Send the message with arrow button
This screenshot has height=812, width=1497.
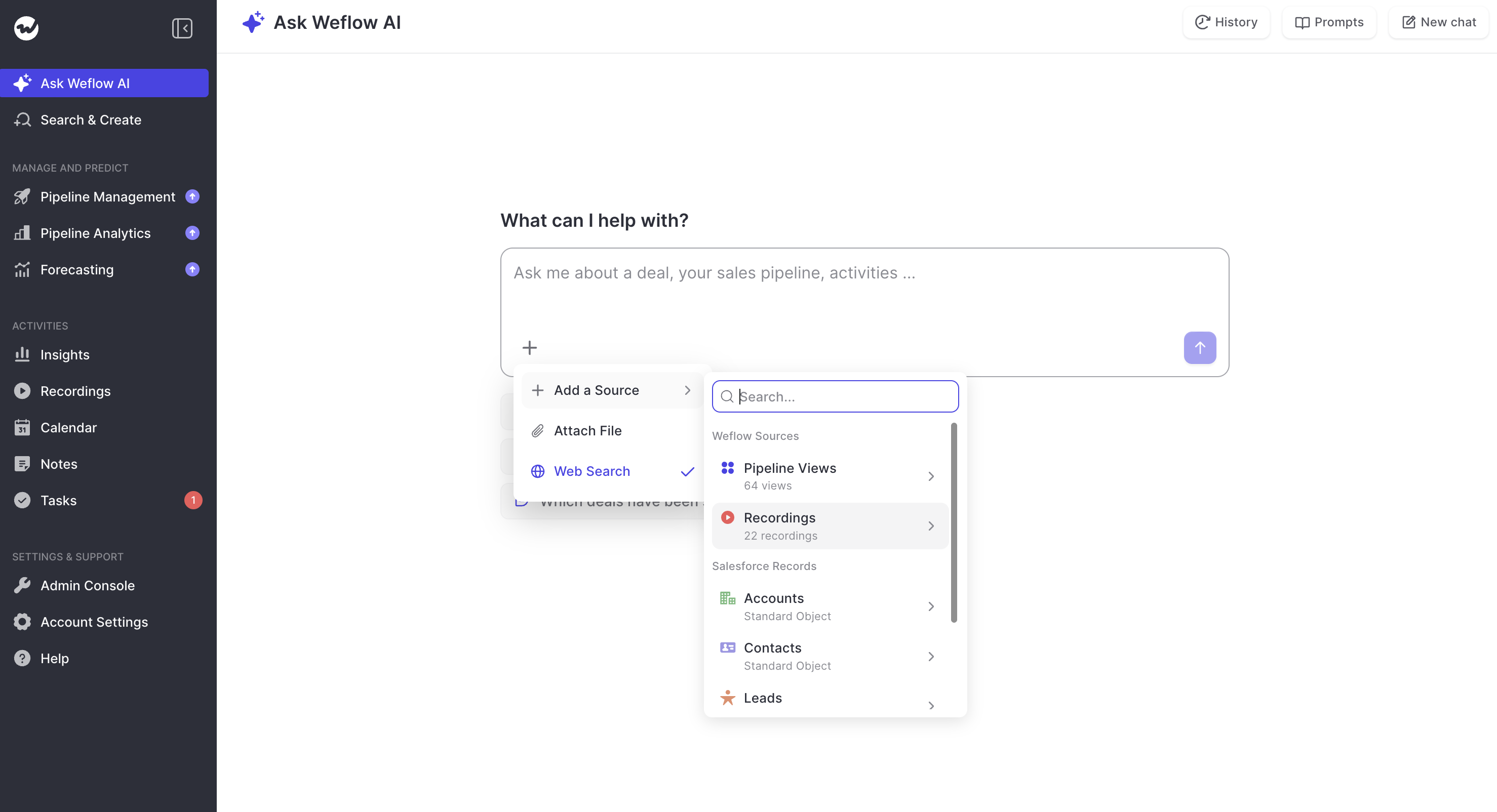click(1200, 348)
